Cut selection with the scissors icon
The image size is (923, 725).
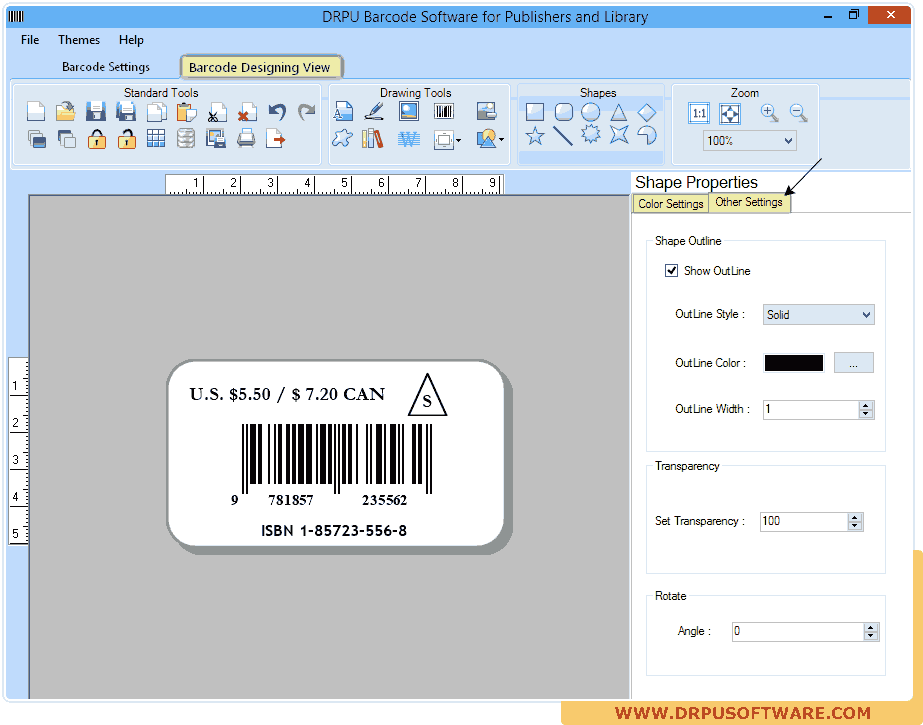coord(217,111)
